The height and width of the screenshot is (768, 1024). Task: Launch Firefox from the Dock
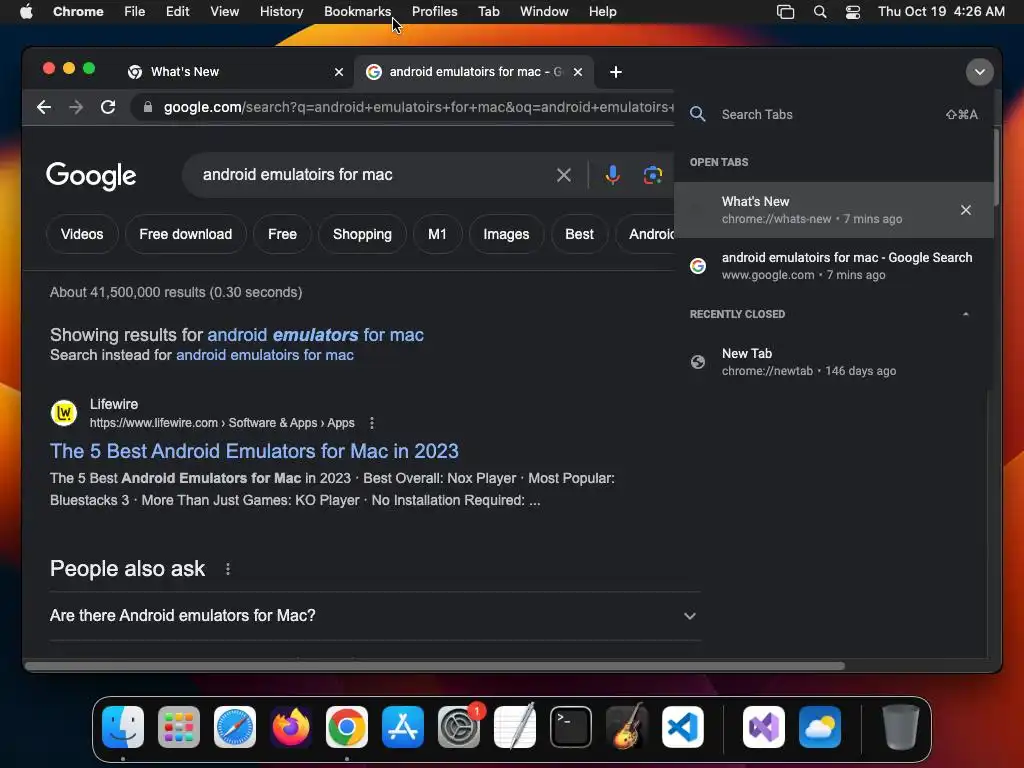[291, 727]
